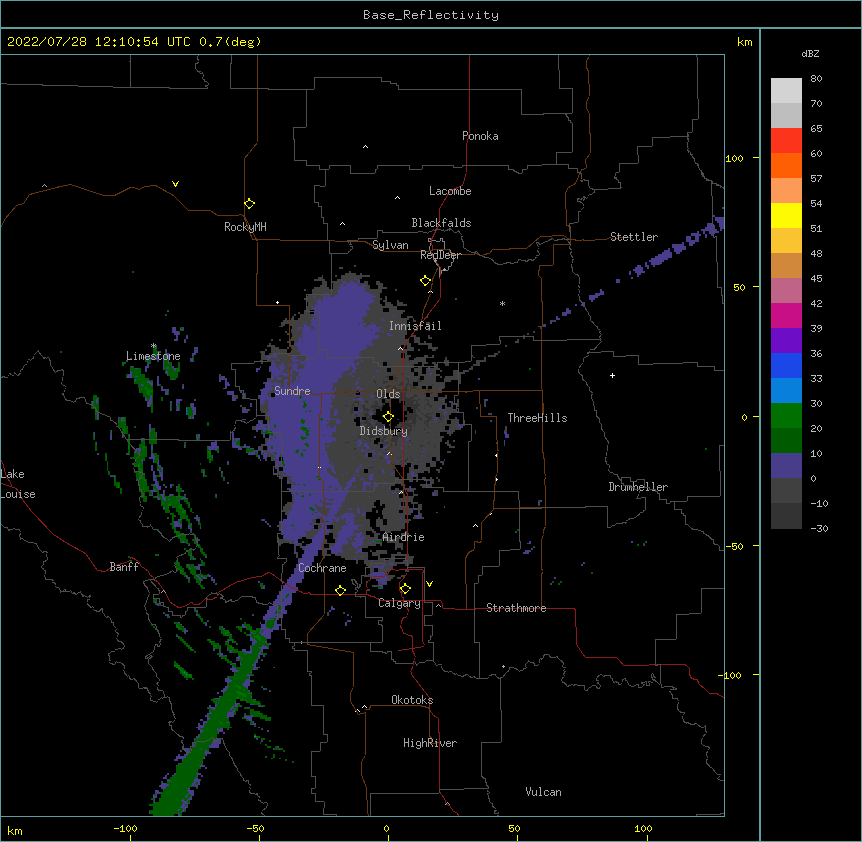Select the bright green 20-30 dBZ swatch
This screenshot has width=862, height=842.
pyautogui.click(x=786, y=416)
